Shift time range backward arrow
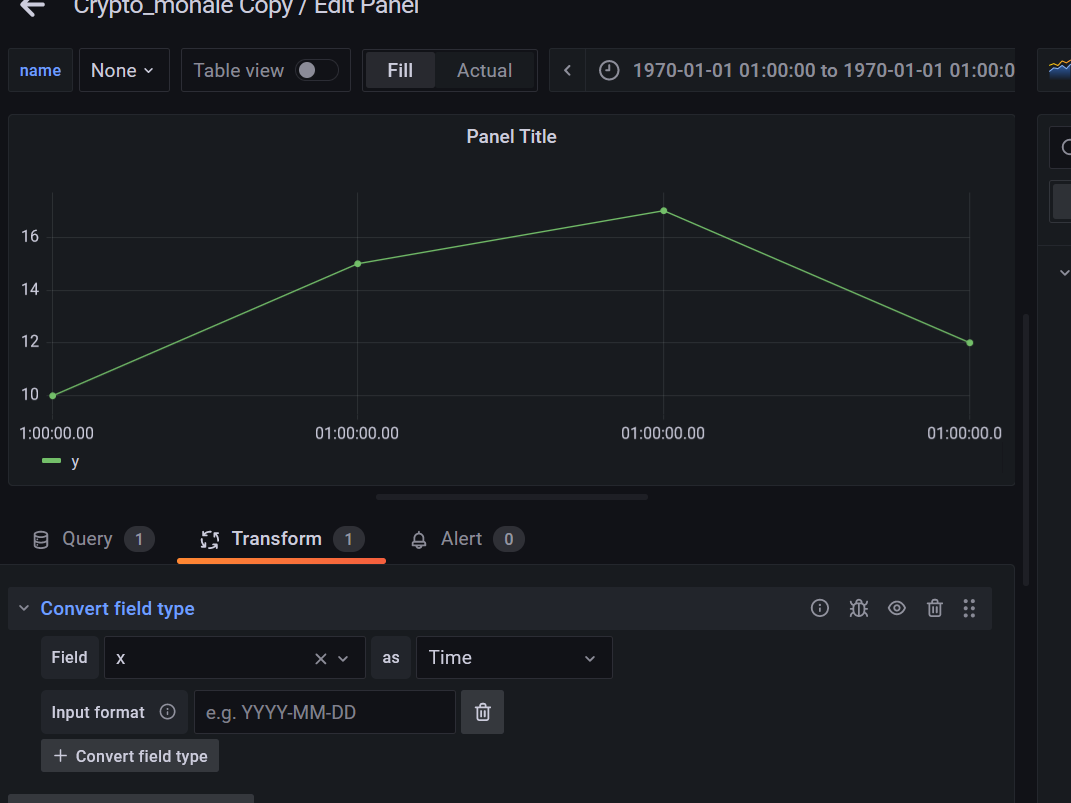 567,70
